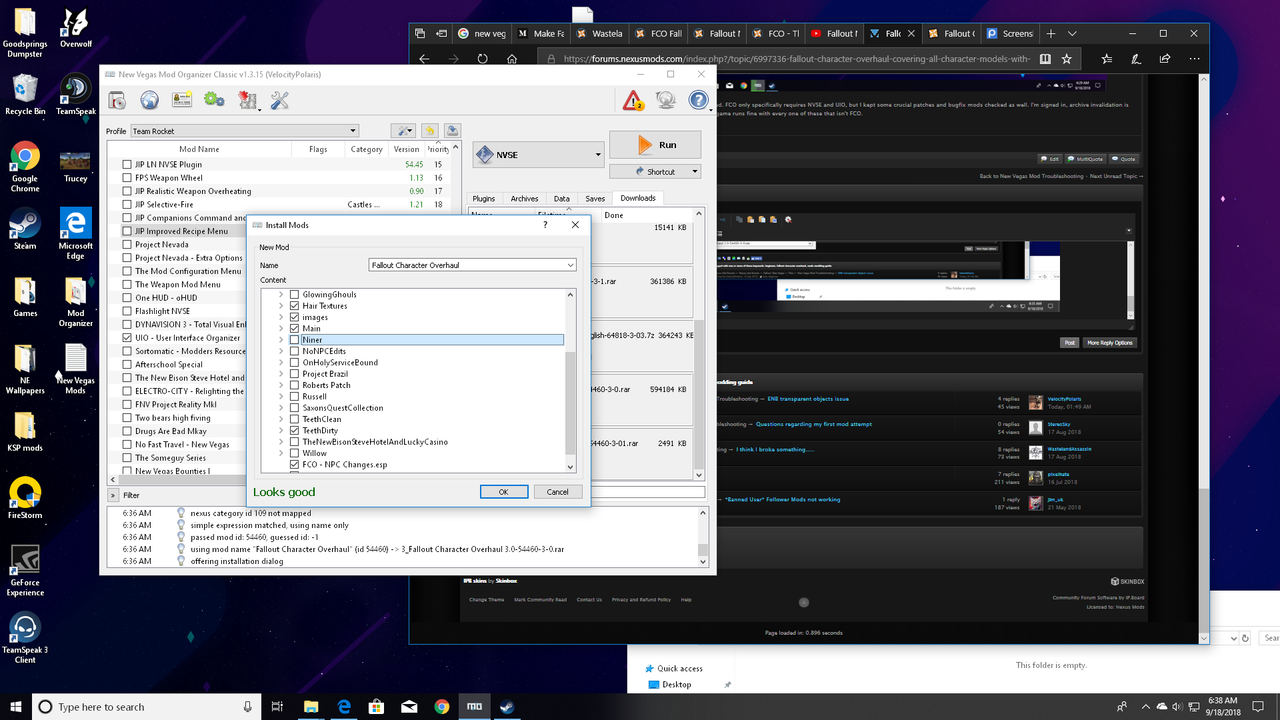Tick the Project Brazil checkbox

tap(295, 374)
